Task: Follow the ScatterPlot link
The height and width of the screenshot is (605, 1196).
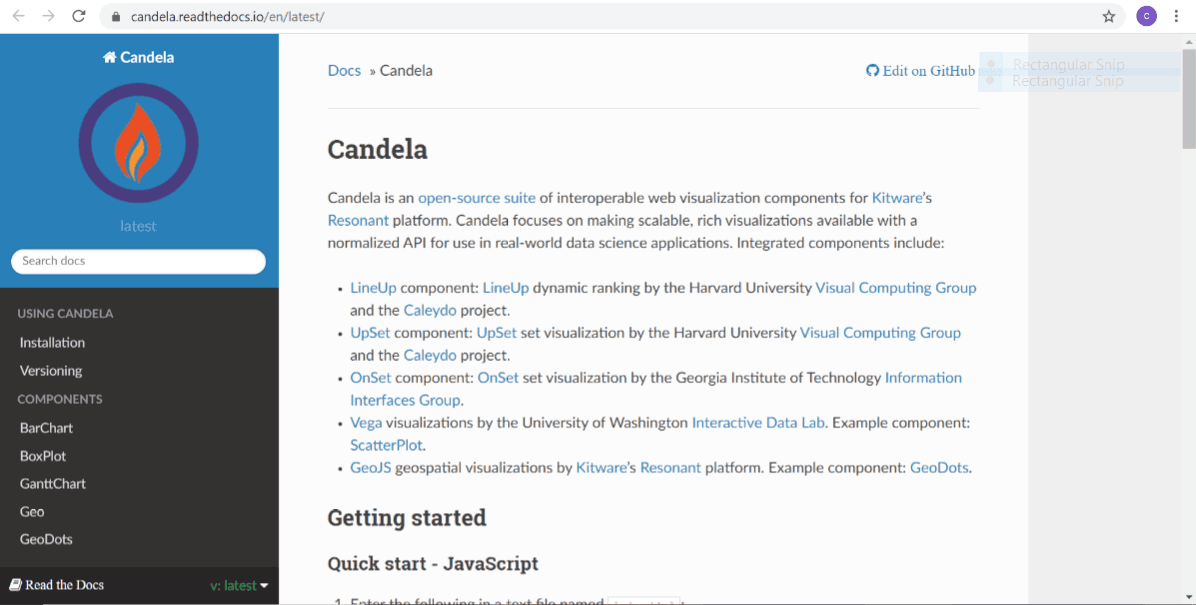Action: coord(386,445)
